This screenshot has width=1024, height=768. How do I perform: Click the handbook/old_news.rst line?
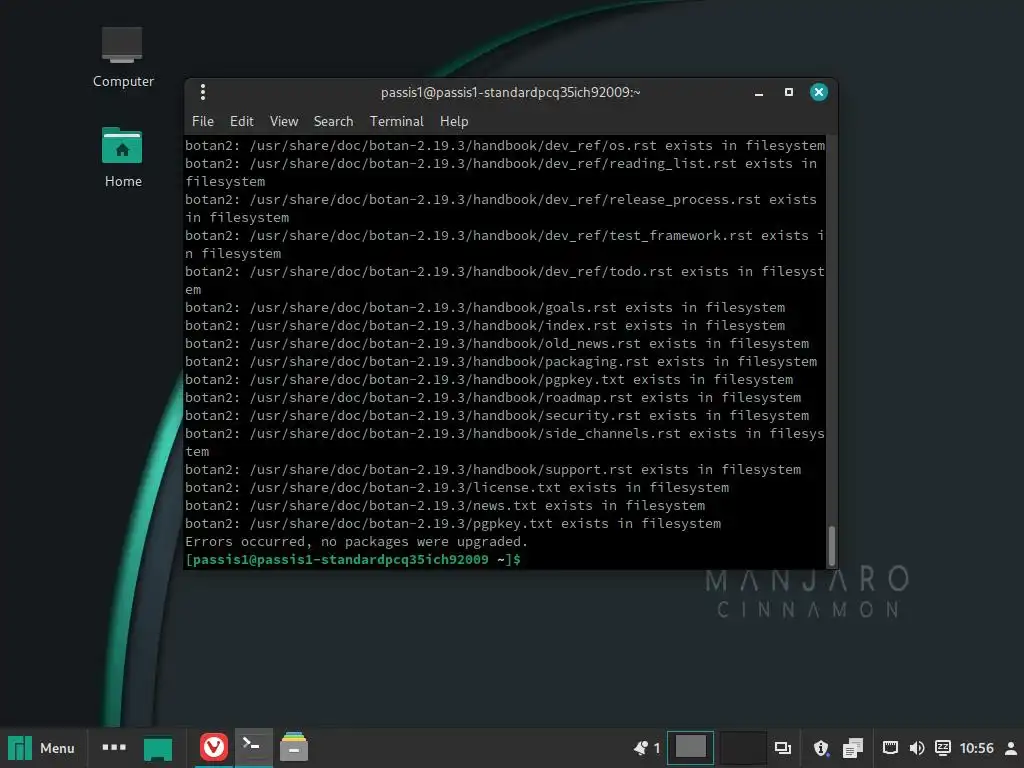[x=497, y=343]
